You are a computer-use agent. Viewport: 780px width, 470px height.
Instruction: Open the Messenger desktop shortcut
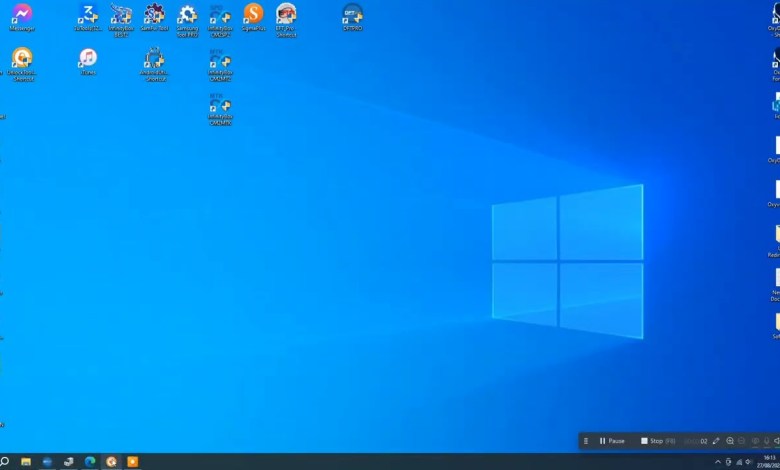pos(21,15)
